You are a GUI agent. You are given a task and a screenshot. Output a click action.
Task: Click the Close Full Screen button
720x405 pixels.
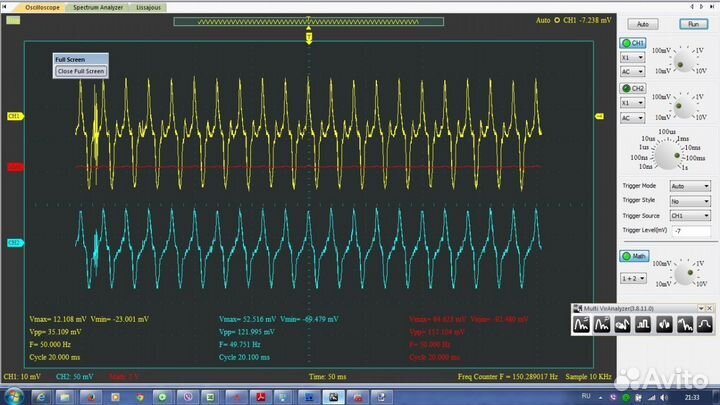[80, 71]
